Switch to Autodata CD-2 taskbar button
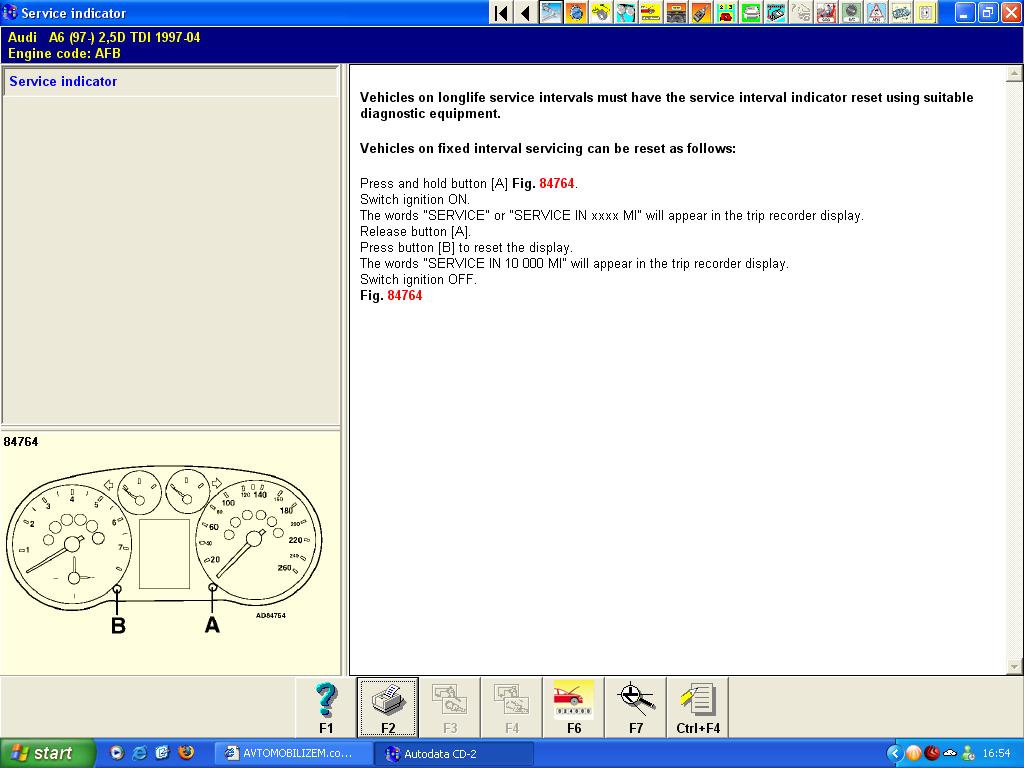 tap(455, 754)
